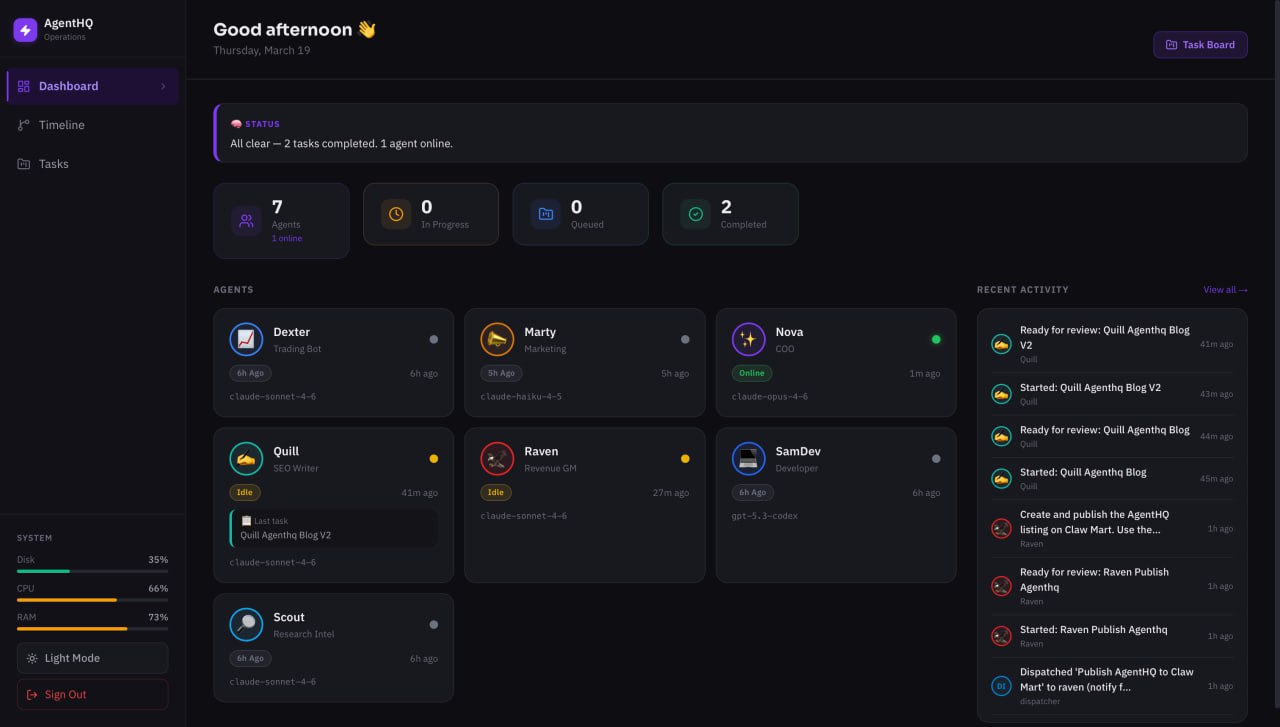Expand Quill's last task entry

coord(333,528)
